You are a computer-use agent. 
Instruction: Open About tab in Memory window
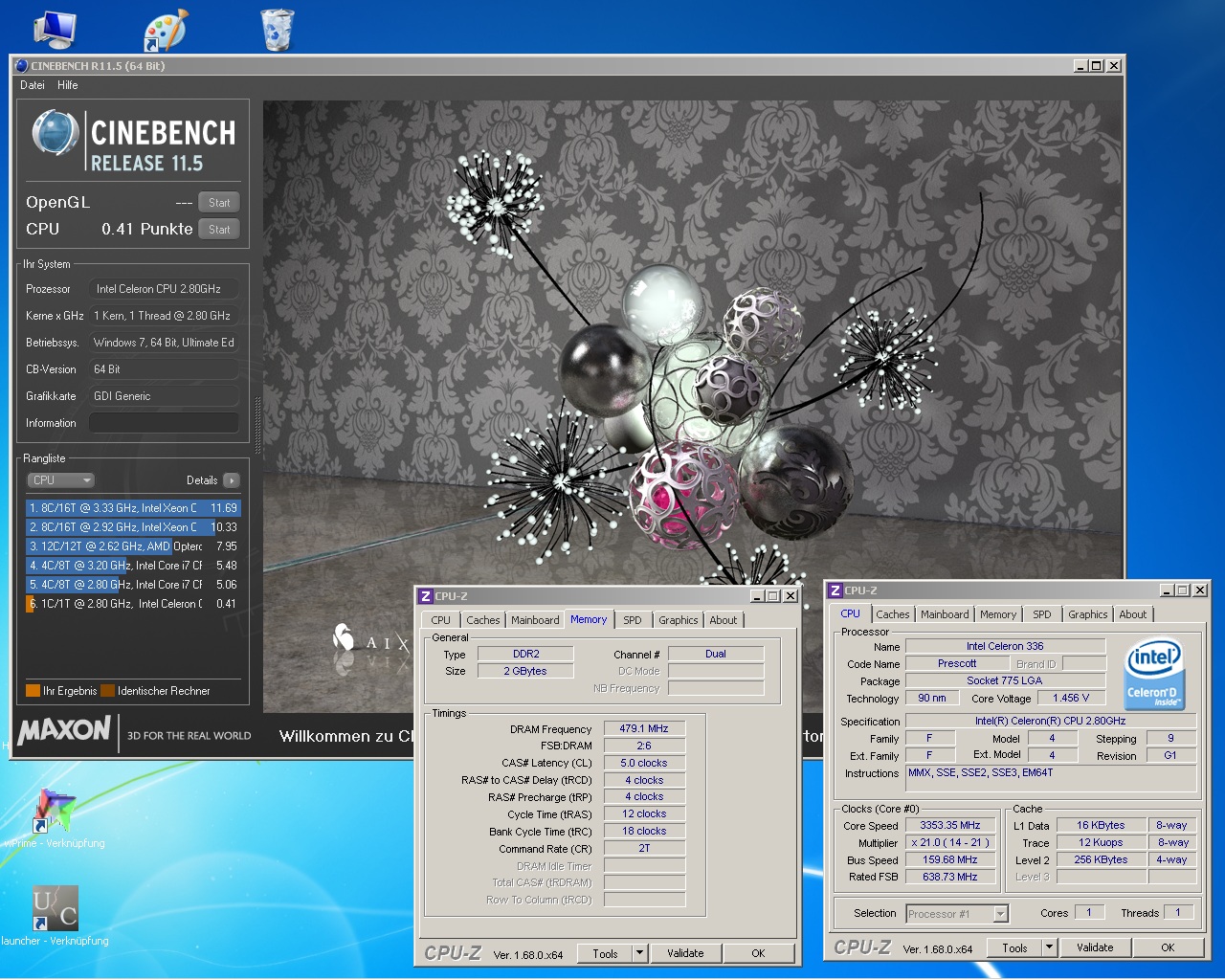[724, 620]
